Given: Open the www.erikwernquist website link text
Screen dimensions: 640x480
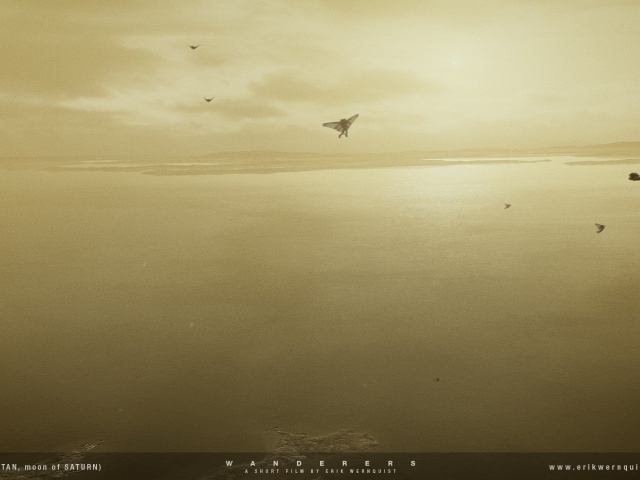Looking at the screenshot, I should (593, 467).
